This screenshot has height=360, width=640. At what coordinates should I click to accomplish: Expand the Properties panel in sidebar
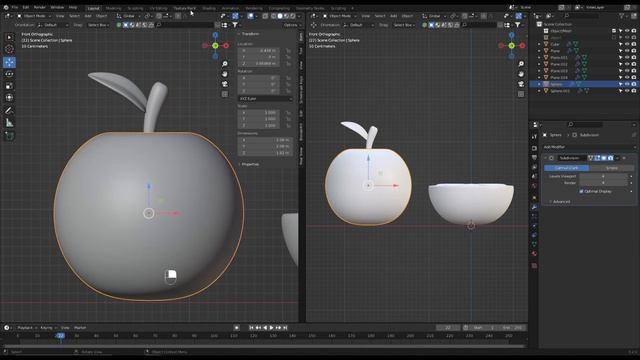(x=249, y=164)
